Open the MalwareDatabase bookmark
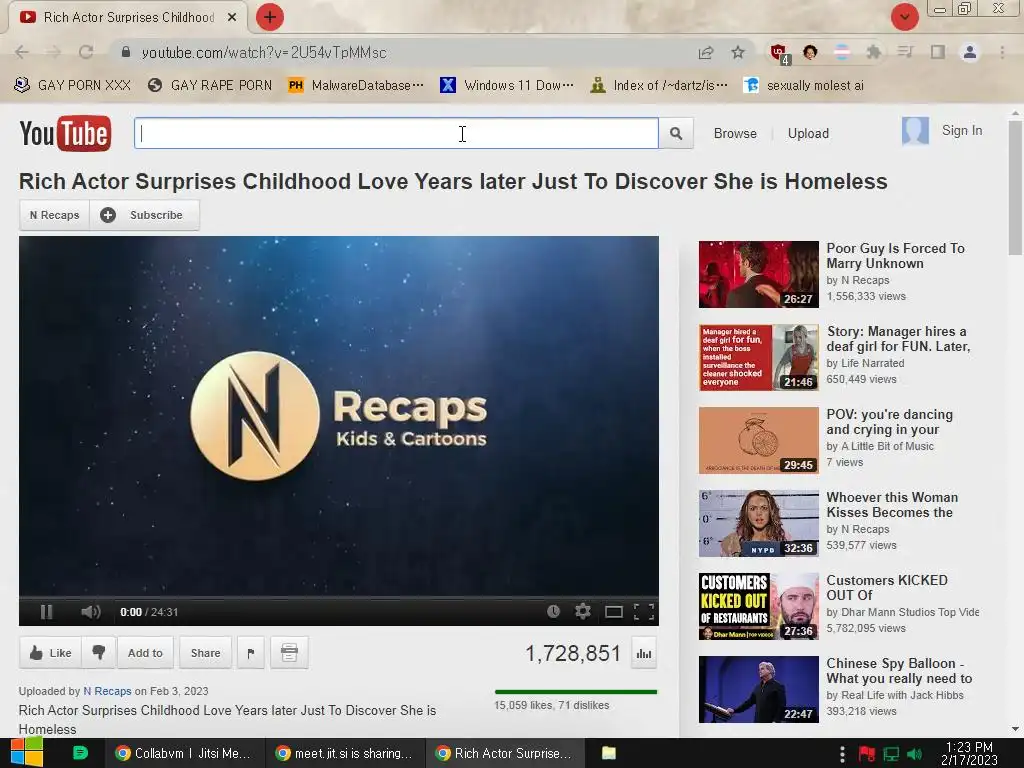 (356, 85)
